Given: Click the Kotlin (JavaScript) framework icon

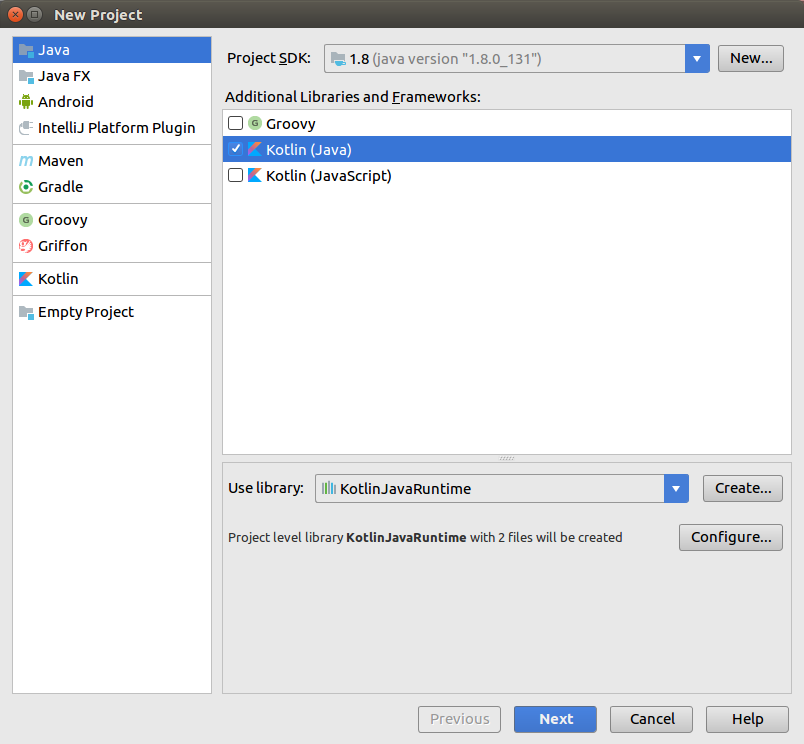Looking at the screenshot, I should pyautogui.click(x=255, y=175).
